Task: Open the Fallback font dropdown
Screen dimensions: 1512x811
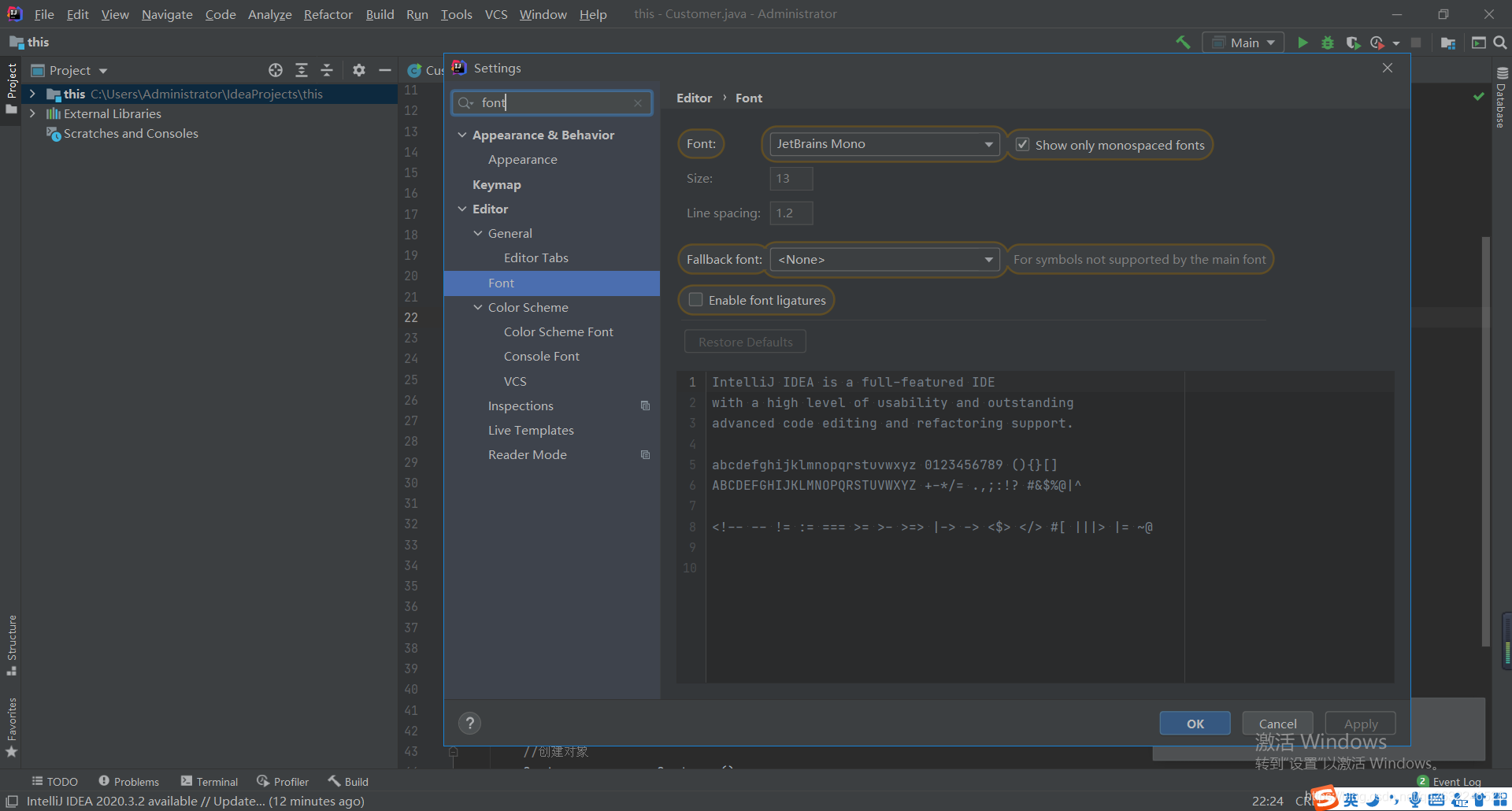Action: click(x=884, y=259)
